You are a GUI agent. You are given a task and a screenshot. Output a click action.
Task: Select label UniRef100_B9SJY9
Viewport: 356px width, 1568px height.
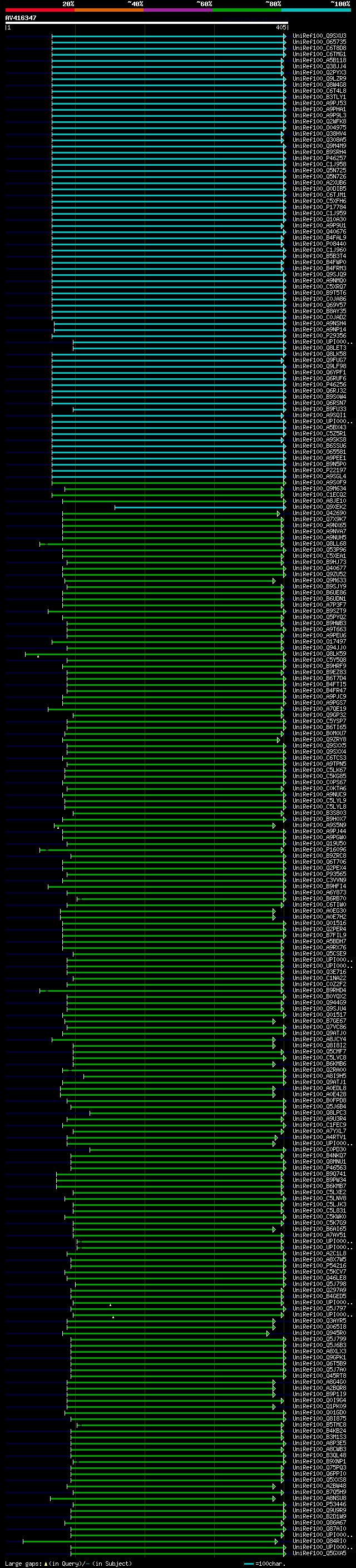tap(319, 587)
